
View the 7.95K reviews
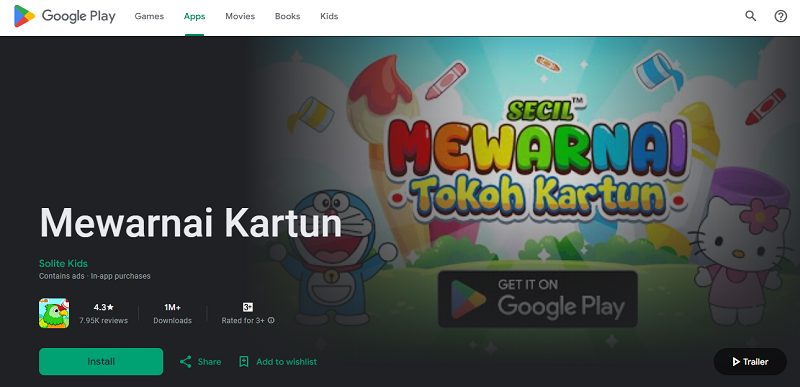click(x=104, y=321)
